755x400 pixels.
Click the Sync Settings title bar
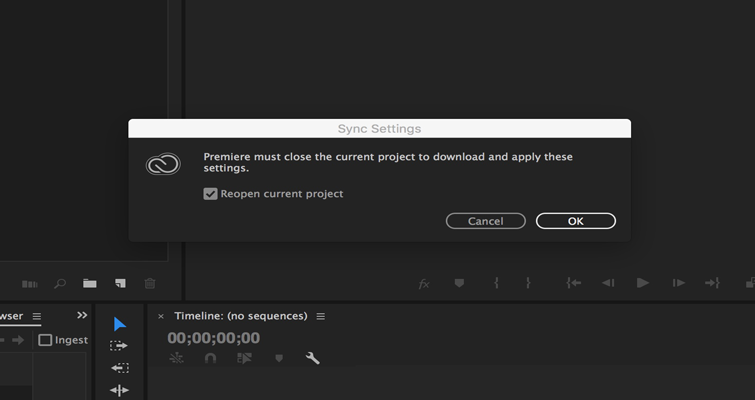(x=379, y=129)
